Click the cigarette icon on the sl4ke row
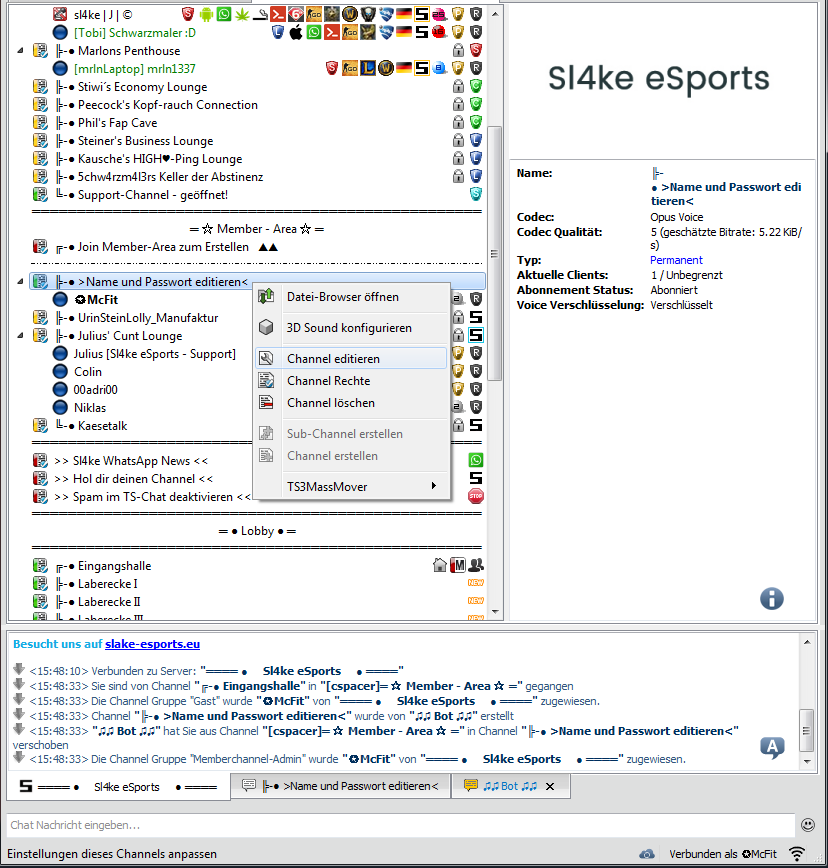Image resolution: width=828 pixels, height=868 pixels. pos(260,14)
